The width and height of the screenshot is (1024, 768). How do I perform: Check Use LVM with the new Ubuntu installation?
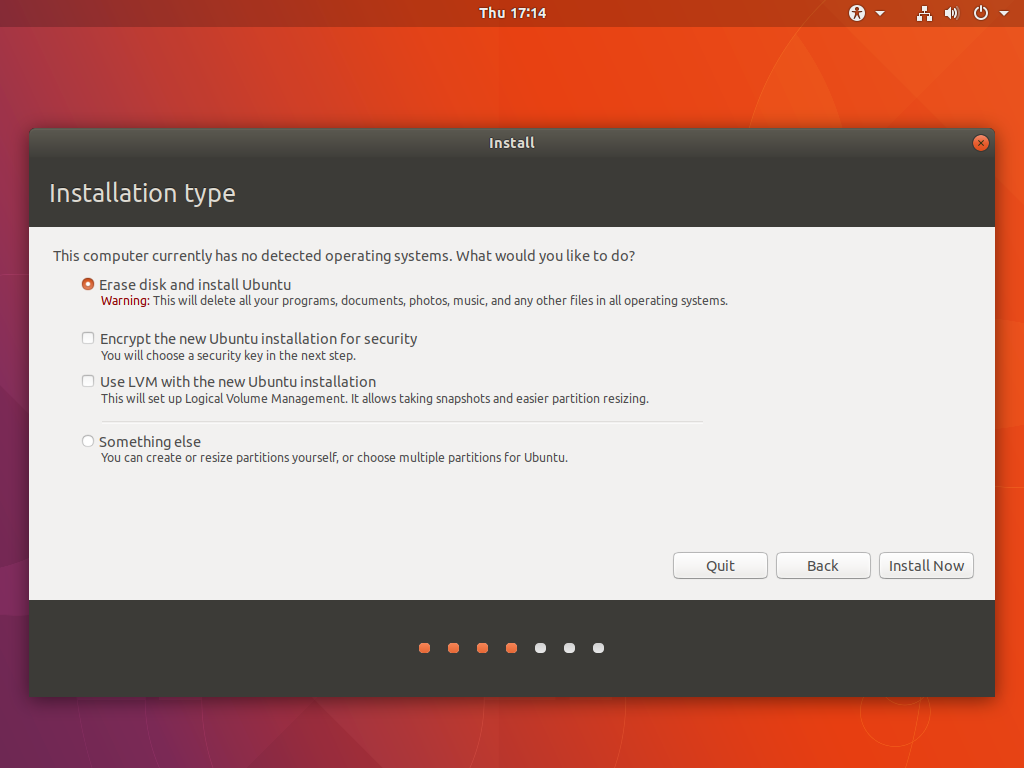[88, 381]
